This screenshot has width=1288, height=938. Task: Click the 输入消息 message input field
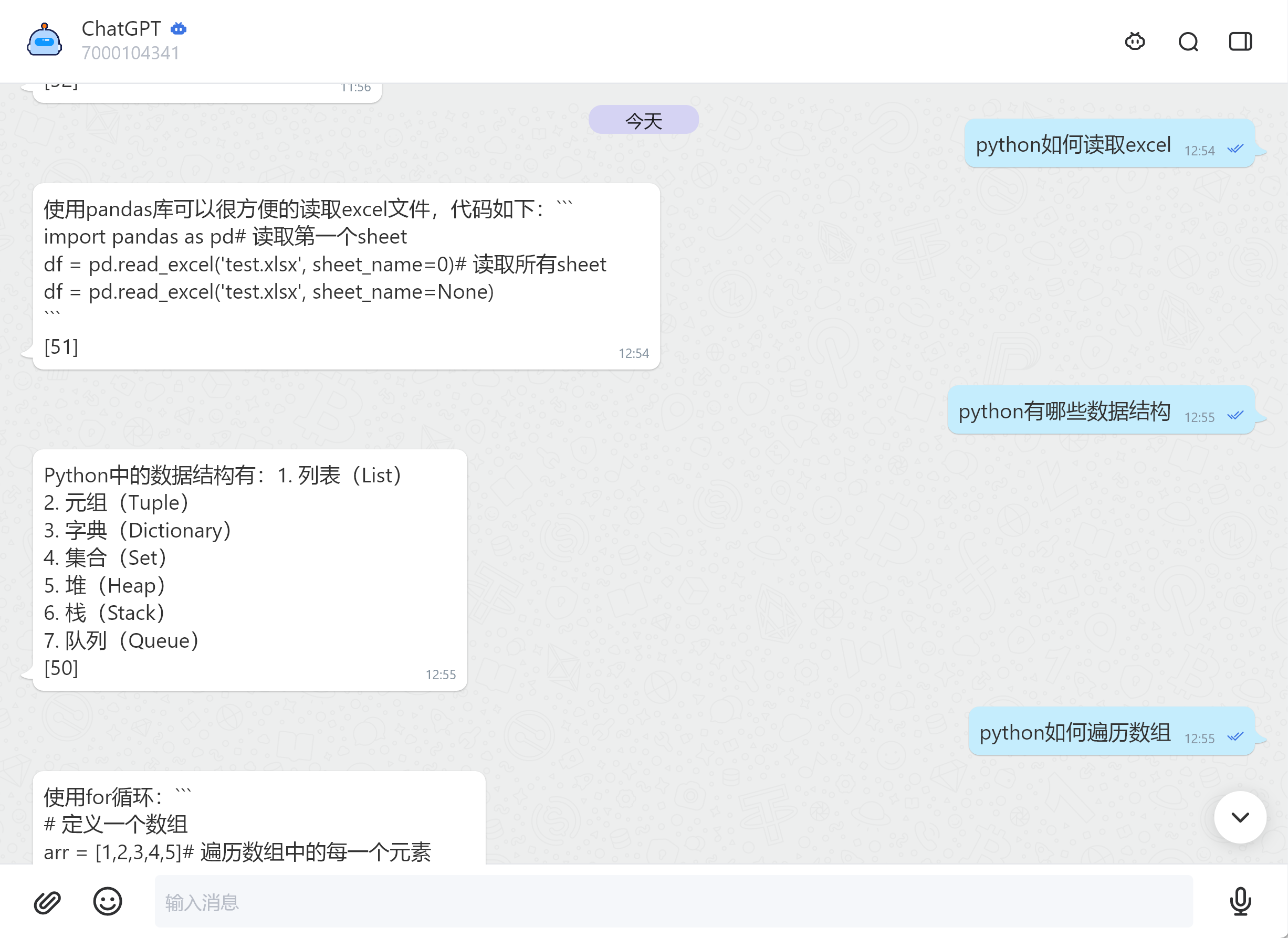point(673,901)
